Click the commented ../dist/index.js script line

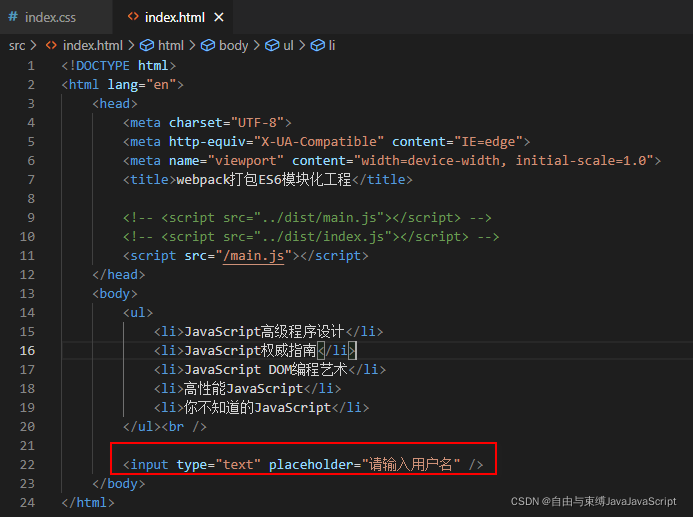311,237
